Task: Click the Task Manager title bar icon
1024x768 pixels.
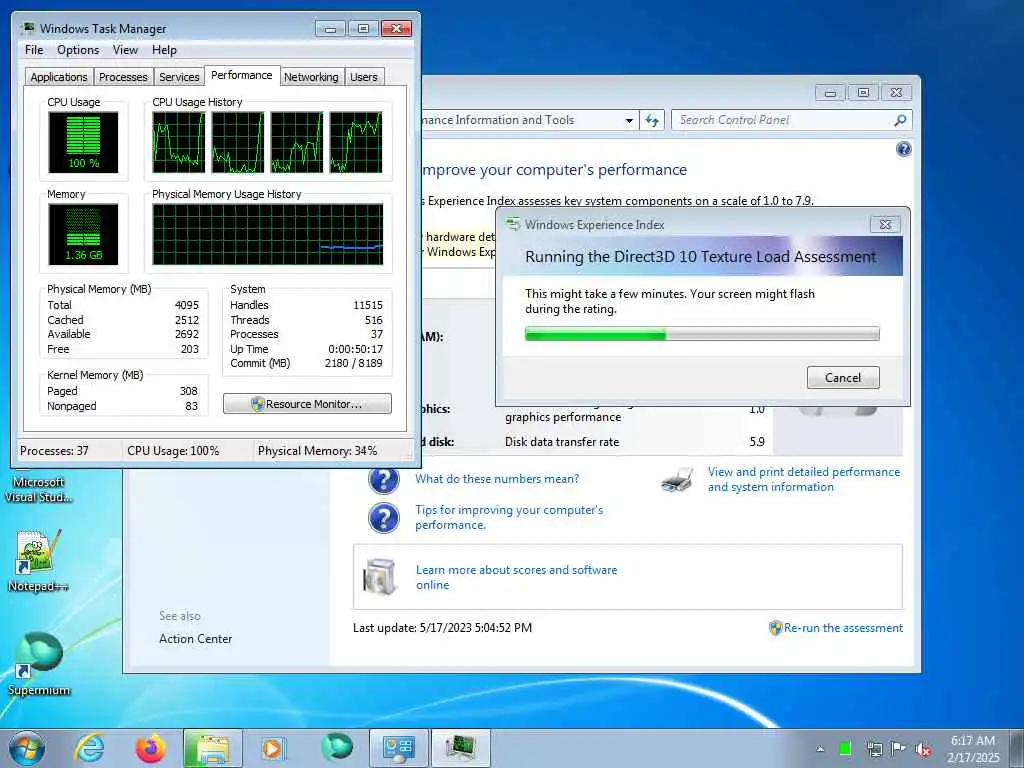Action: point(28,28)
